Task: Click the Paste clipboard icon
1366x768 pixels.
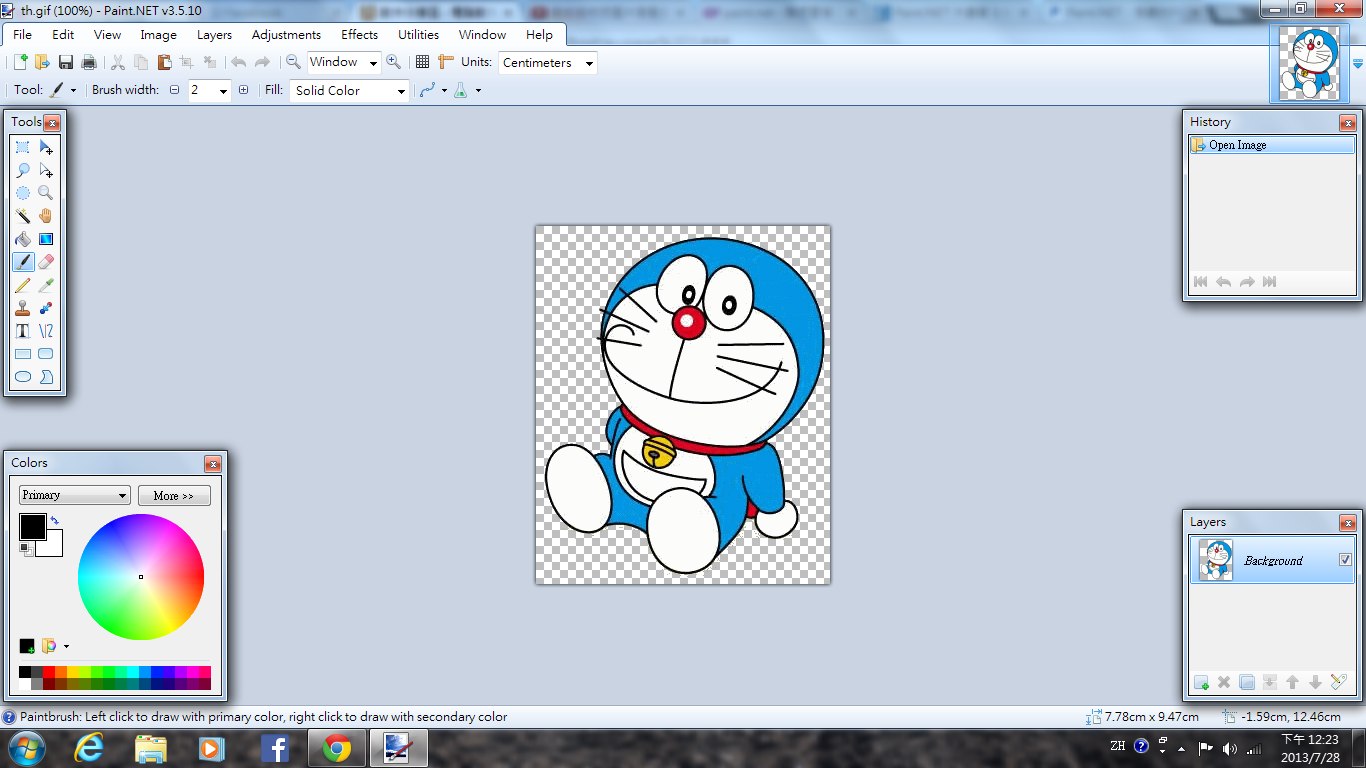Action: 164,62
